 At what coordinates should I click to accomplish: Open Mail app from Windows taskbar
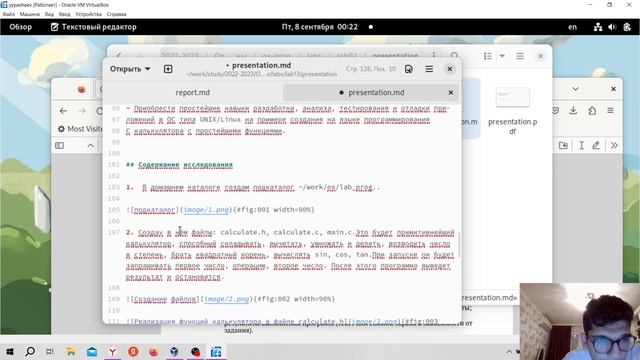(x=92, y=351)
